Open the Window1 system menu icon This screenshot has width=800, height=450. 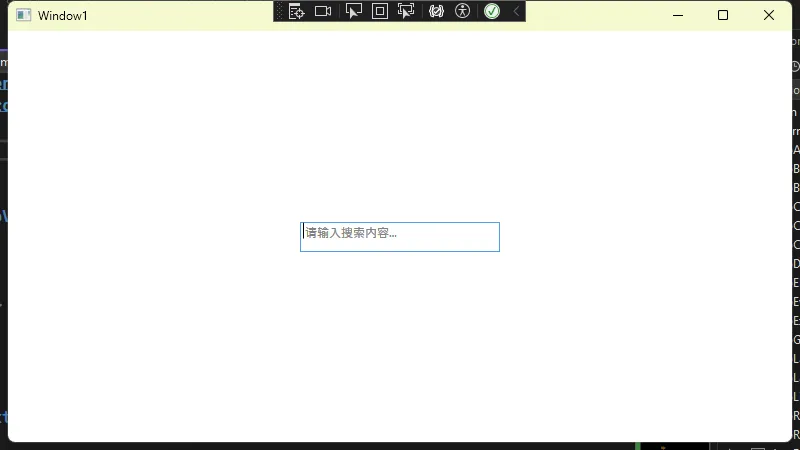click(x=24, y=15)
